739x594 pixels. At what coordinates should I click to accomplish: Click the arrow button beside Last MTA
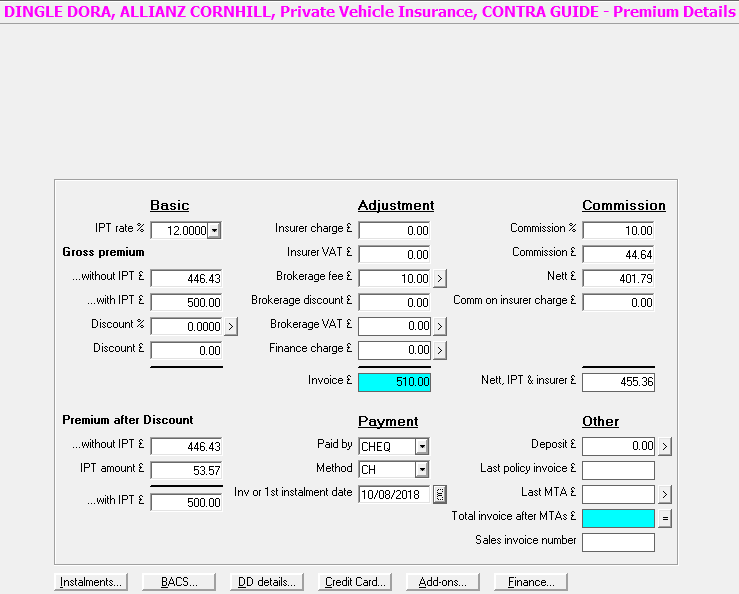[665, 494]
